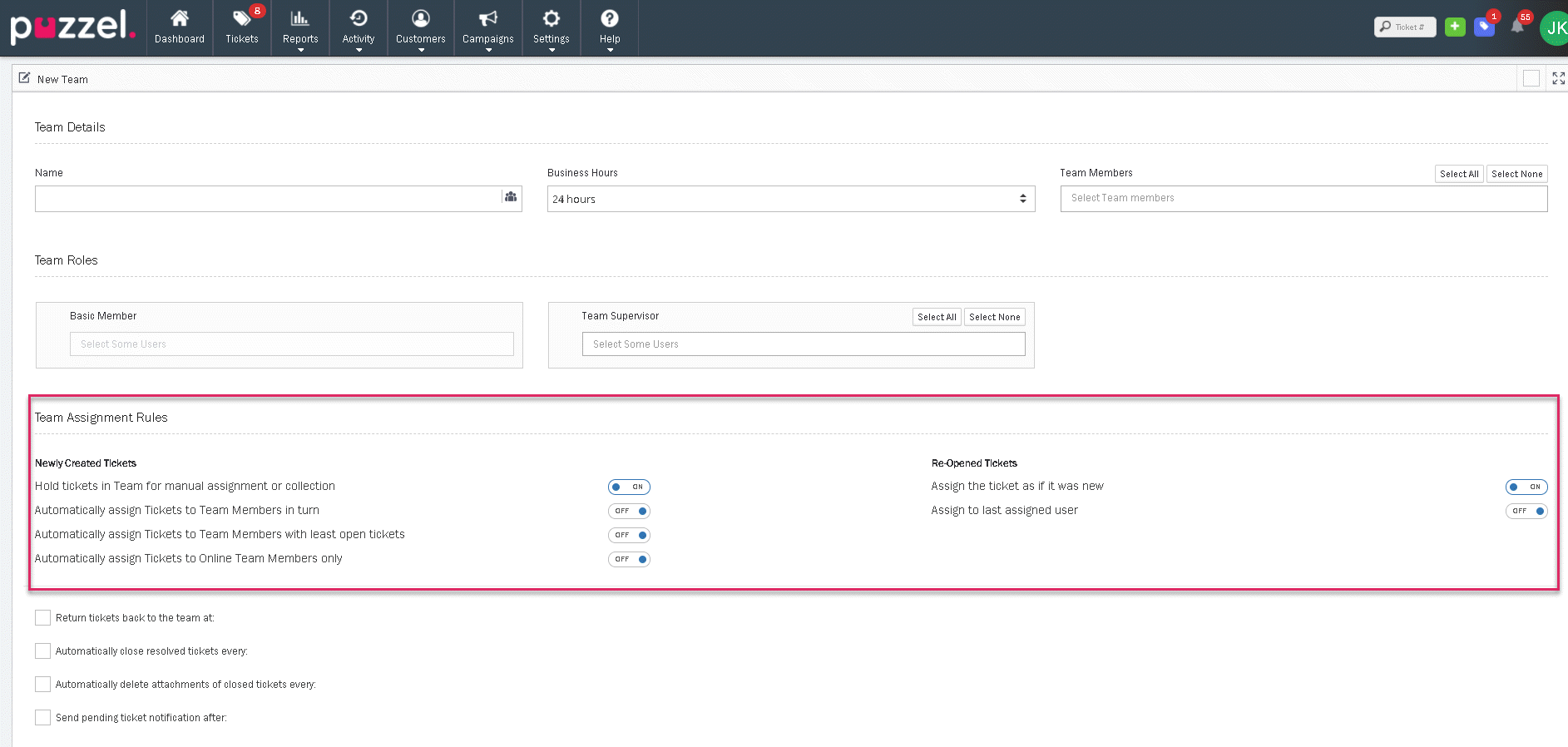Check Return tickets back to the team
Viewport: 1568px width, 747px height.
[43, 617]
